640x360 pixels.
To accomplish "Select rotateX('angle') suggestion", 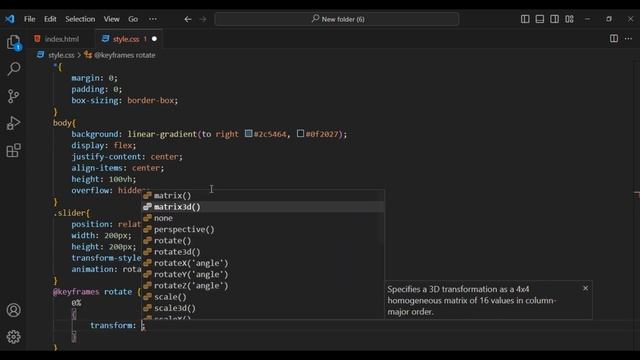I will [x=263, y=263].
